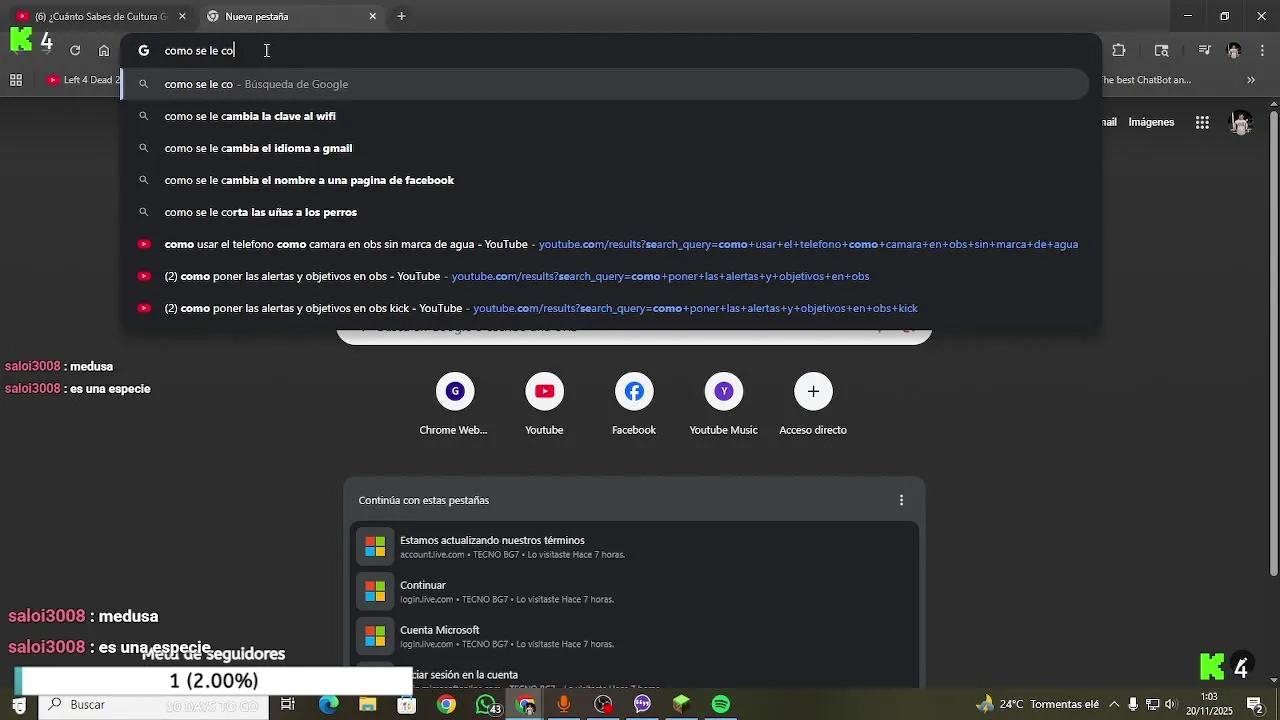Switch to the Cuánto Sabes de Cultura tab
1280x720 pixels.
click(x=101, y=16)
